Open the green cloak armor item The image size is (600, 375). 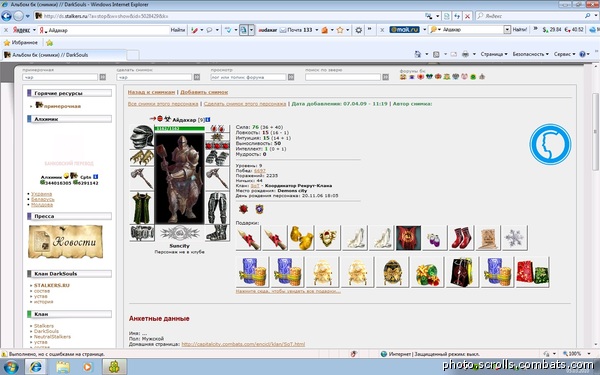142,208
